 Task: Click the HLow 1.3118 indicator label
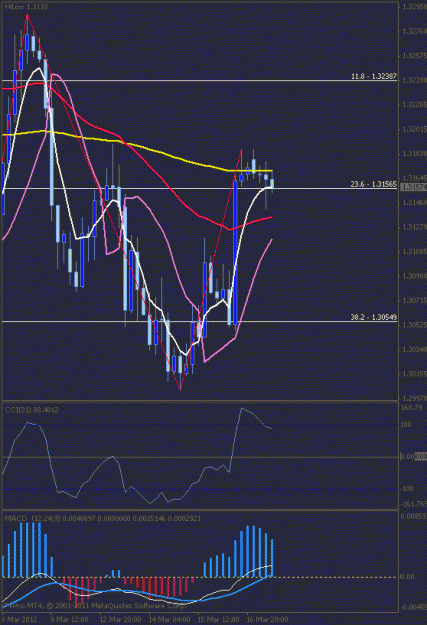[x=26, y=7]
